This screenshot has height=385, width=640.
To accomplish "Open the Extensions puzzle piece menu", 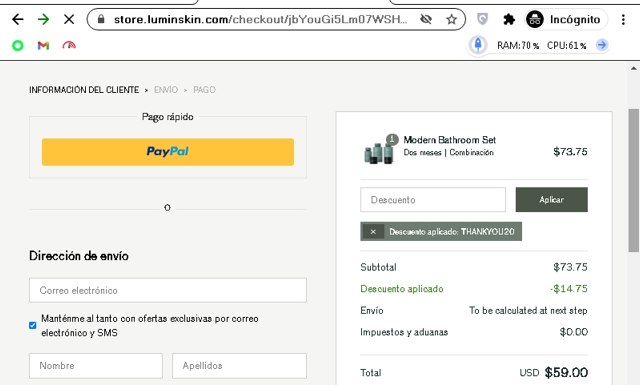I will tap(509, 19).
